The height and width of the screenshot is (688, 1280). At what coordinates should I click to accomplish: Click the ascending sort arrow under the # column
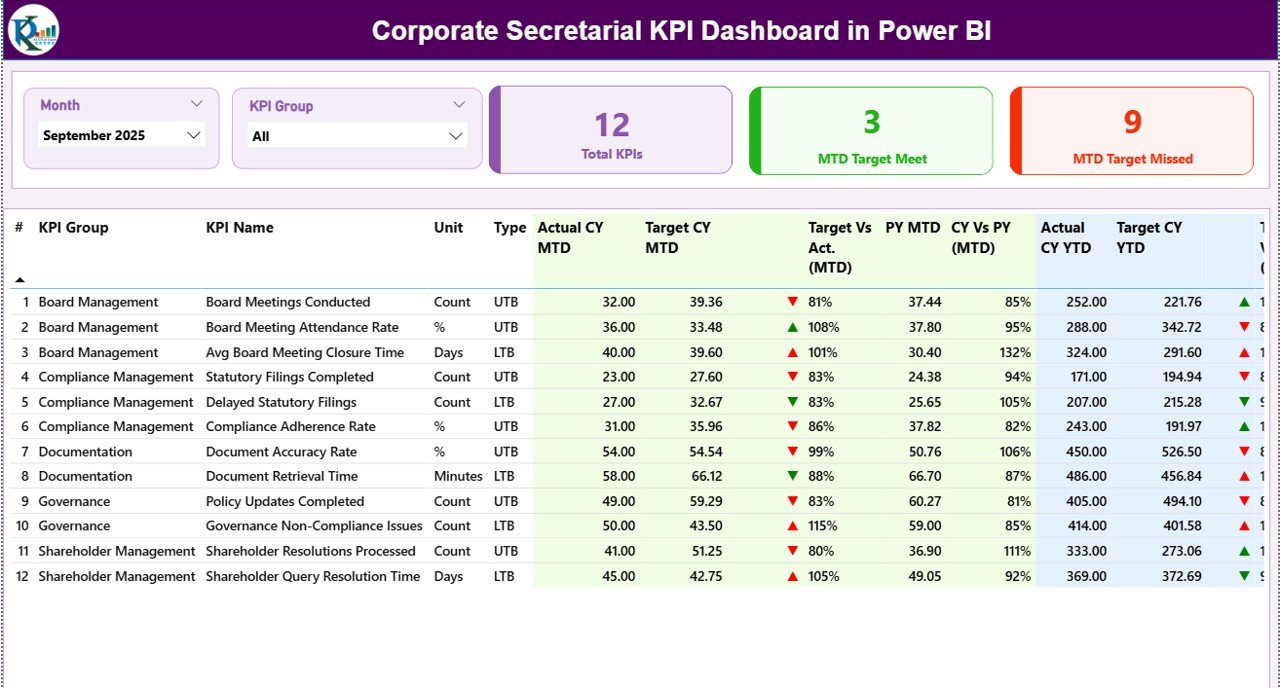22,281
